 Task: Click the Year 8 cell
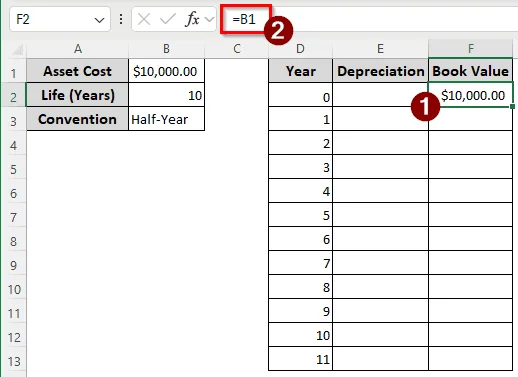300,287
